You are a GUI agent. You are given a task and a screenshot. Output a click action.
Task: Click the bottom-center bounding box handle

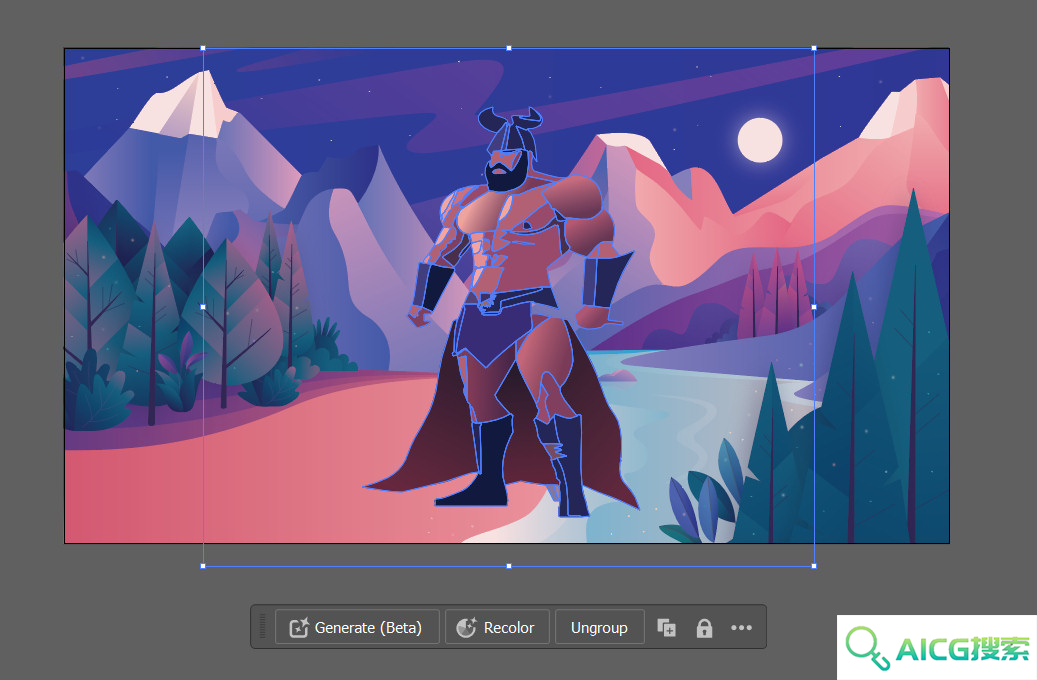click(509, 566)
